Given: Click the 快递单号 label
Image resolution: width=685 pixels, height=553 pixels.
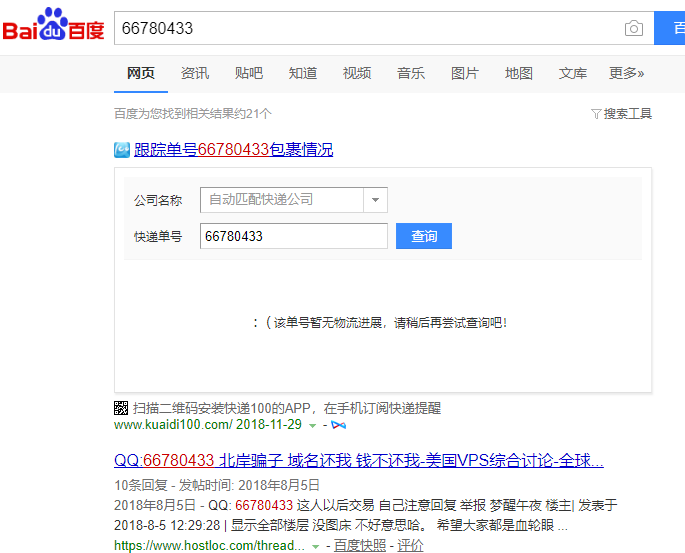Looking at the screenshot, I should point(158,236).
